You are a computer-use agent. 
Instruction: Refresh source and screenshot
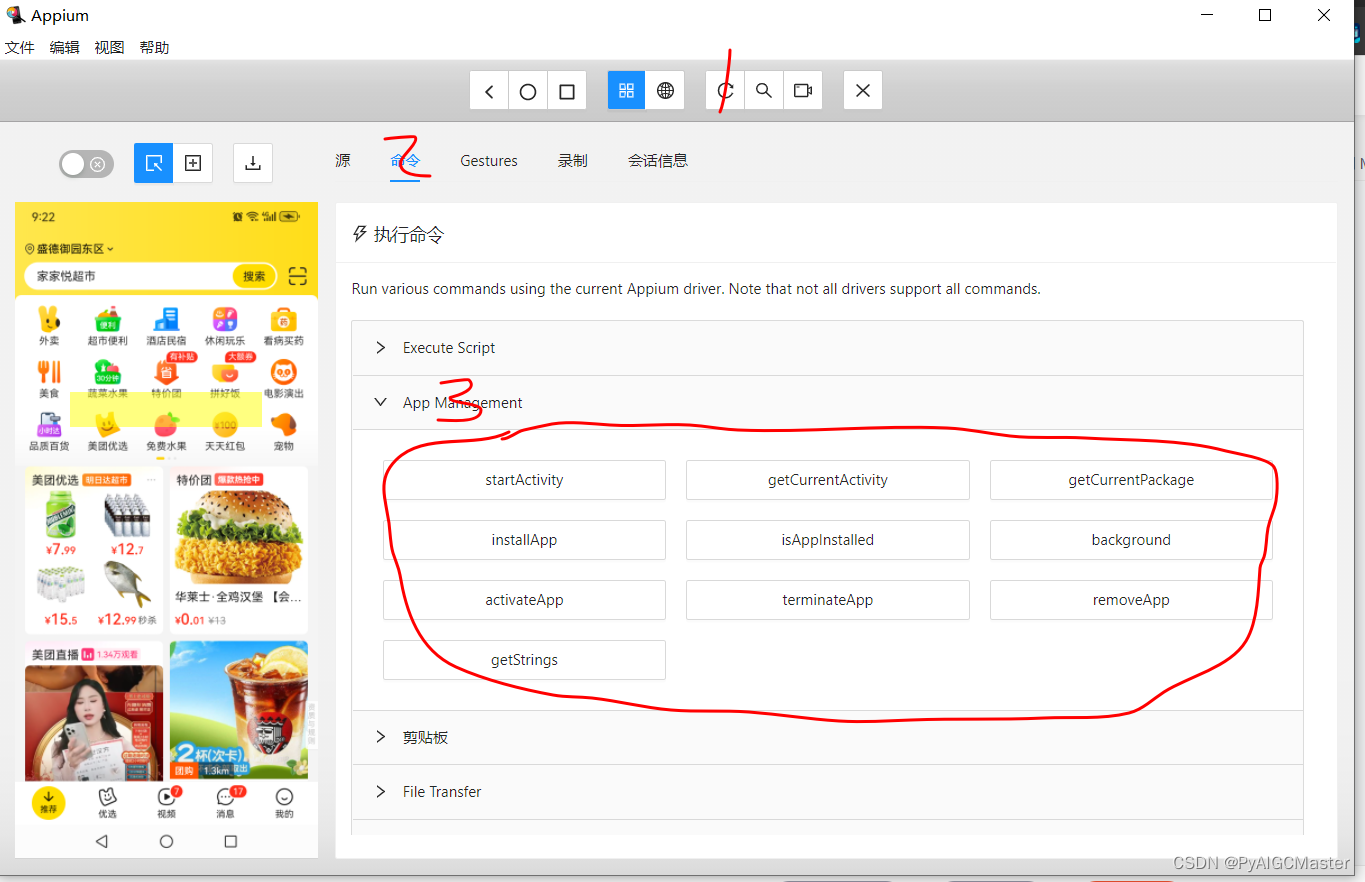click(x=725, y=91)
